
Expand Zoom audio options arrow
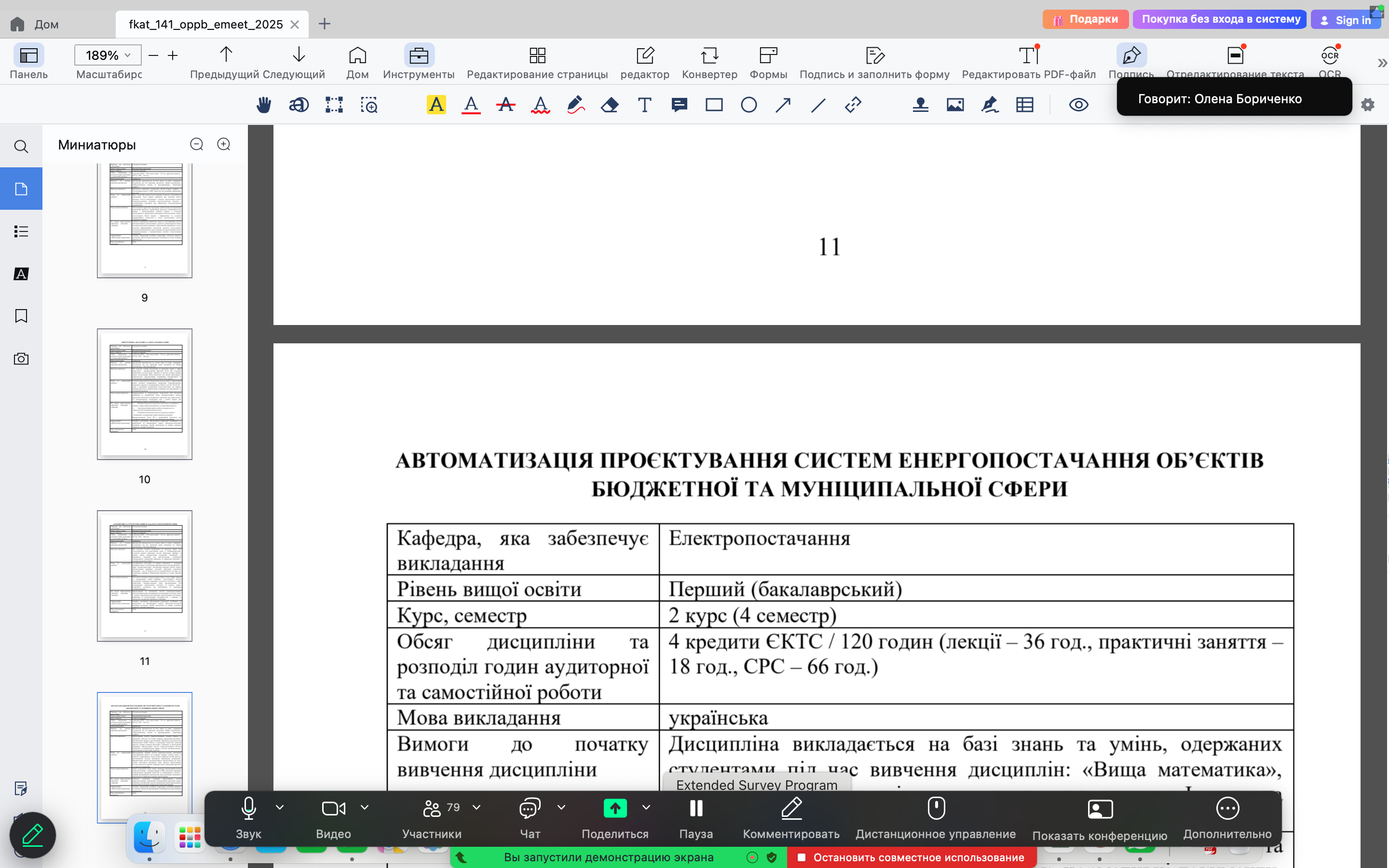(280, 808)
